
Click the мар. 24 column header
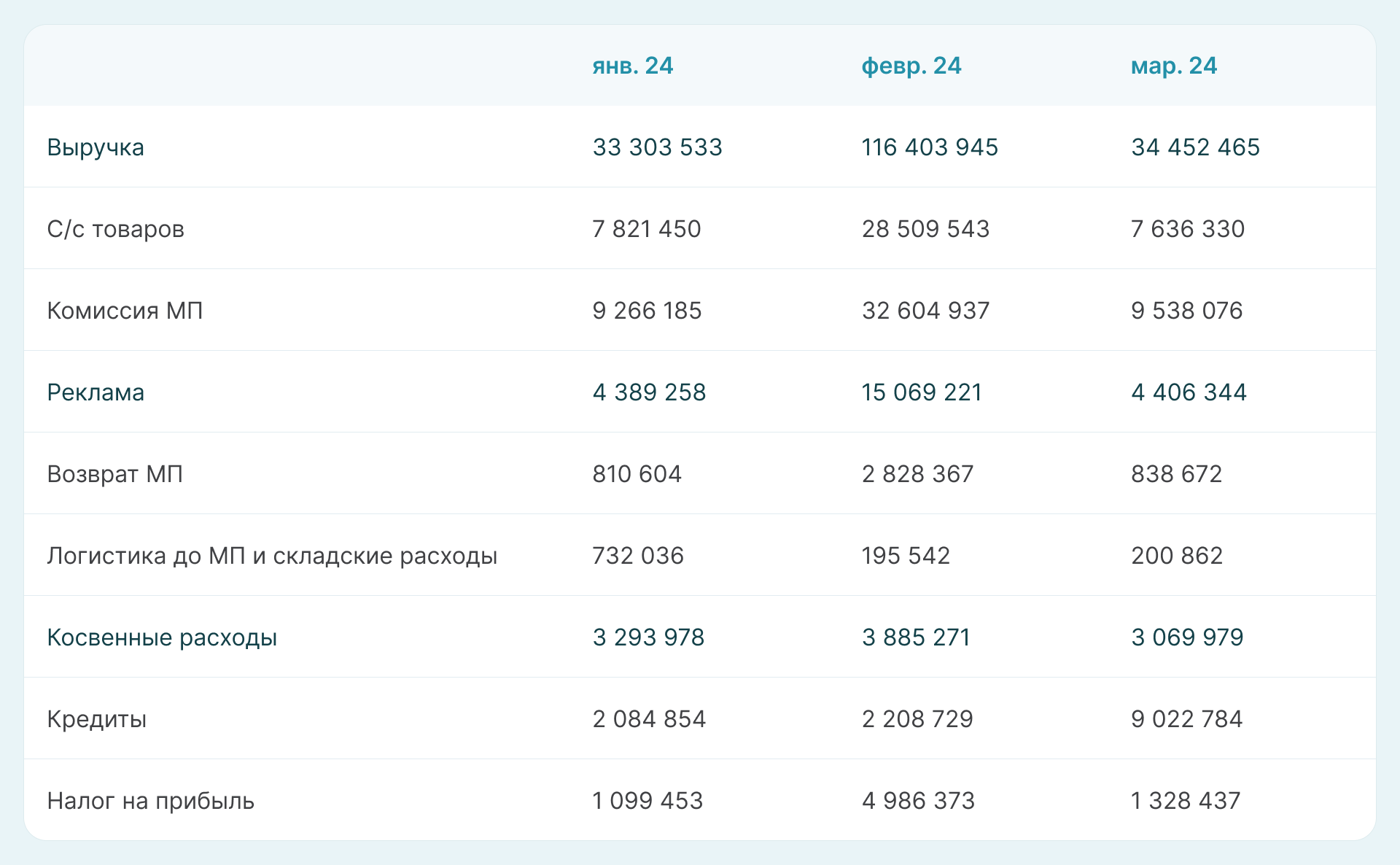click(x=1173, y=66)
